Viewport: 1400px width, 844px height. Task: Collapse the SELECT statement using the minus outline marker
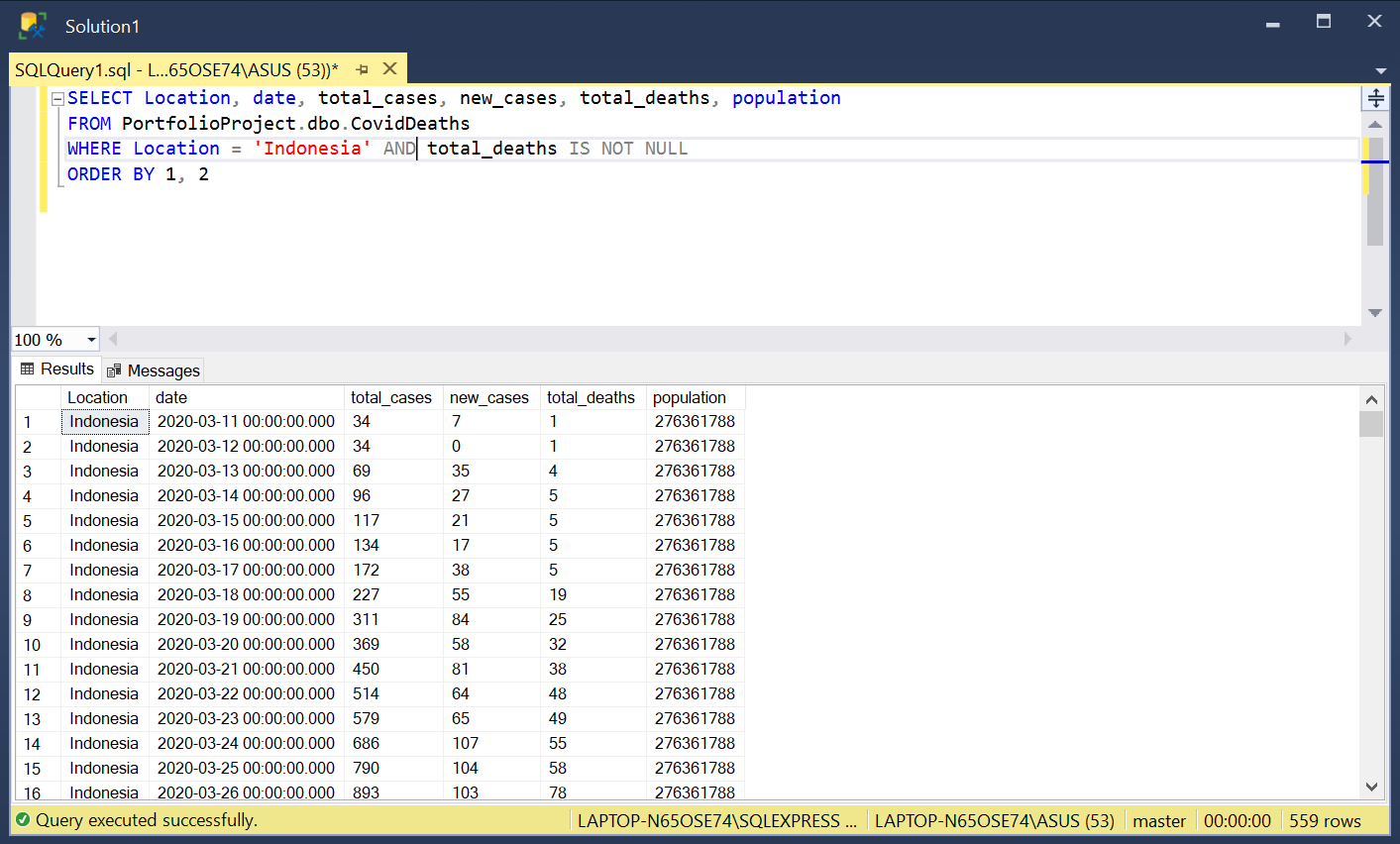[56, 97]
